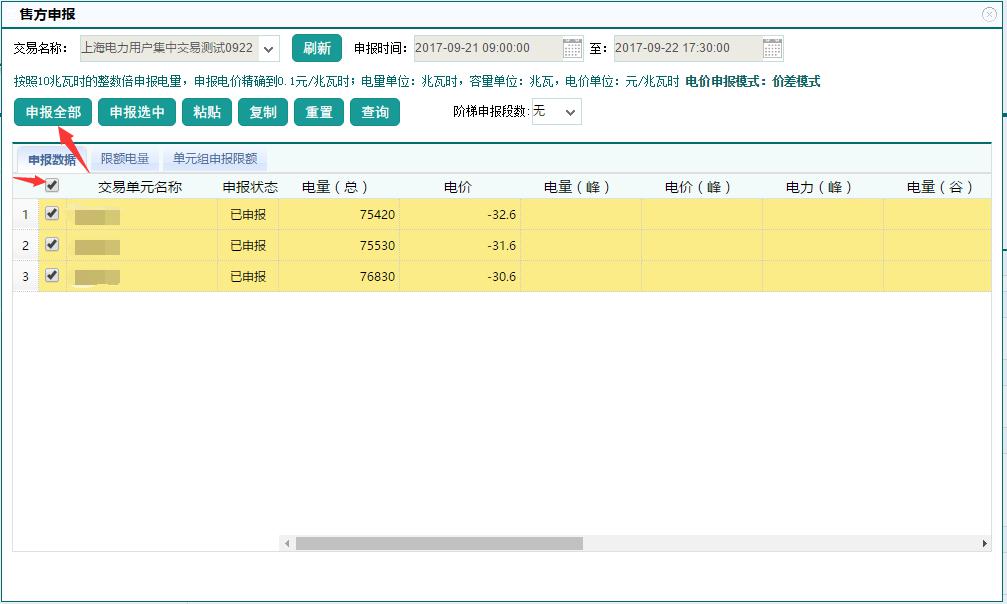Select the 申报数据 tab
The height and width of the screenshot is (604, 1007).
click(x=52, y=159)
